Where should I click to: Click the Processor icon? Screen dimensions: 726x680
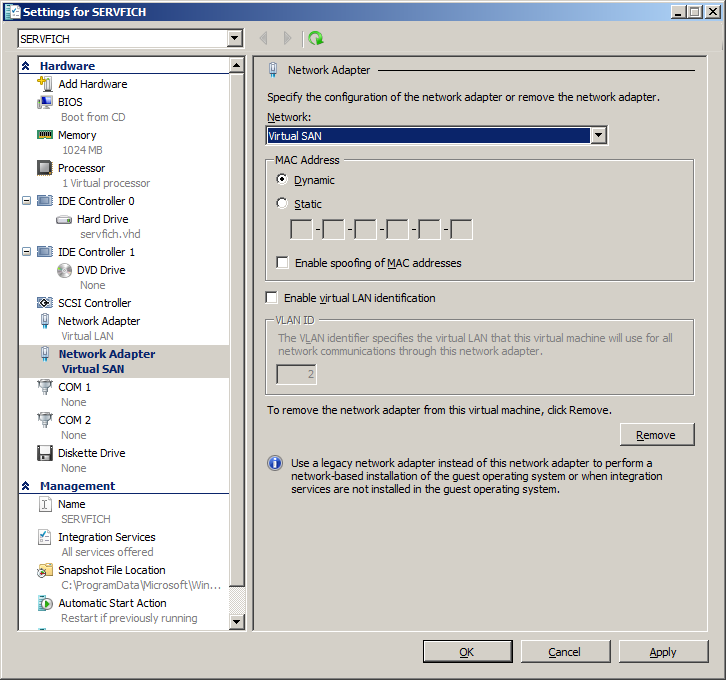(44, 168)
